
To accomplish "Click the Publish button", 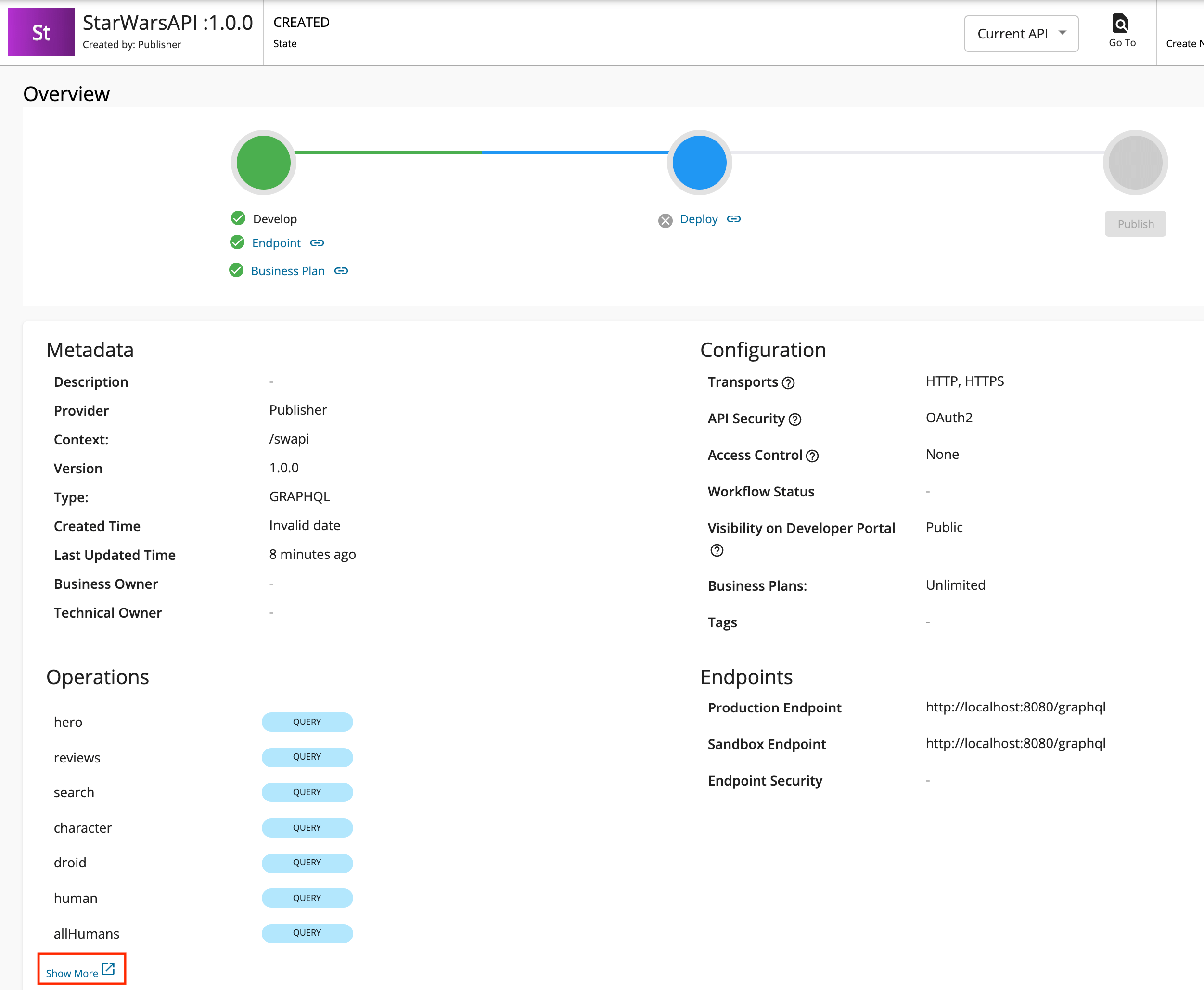I will point(1135,224).
